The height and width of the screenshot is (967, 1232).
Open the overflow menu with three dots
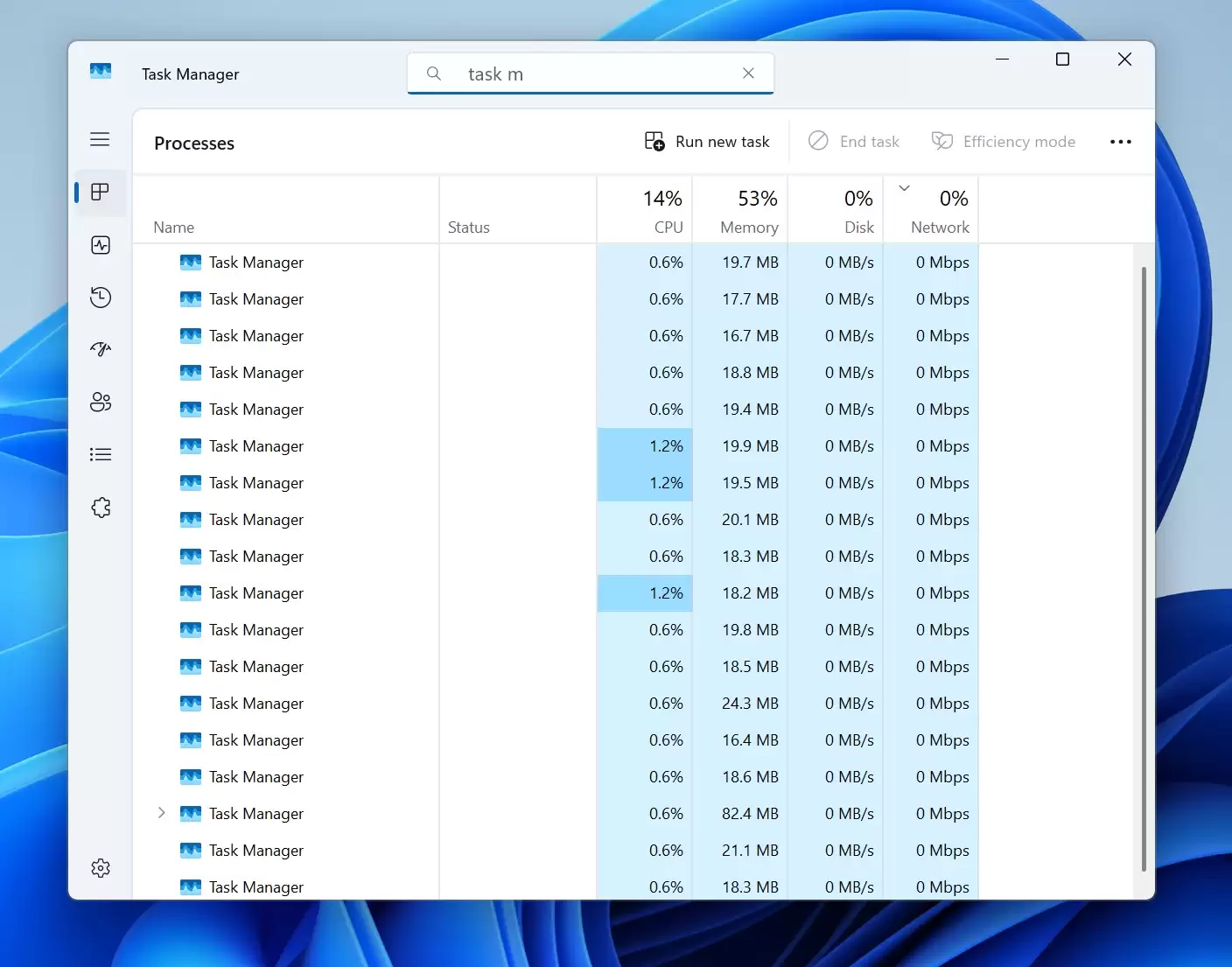tap(1121, 141)
